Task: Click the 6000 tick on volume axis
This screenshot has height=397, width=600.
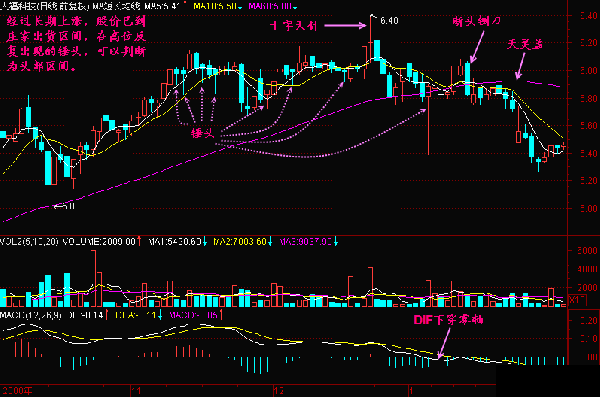Action: tap(587, 250)
